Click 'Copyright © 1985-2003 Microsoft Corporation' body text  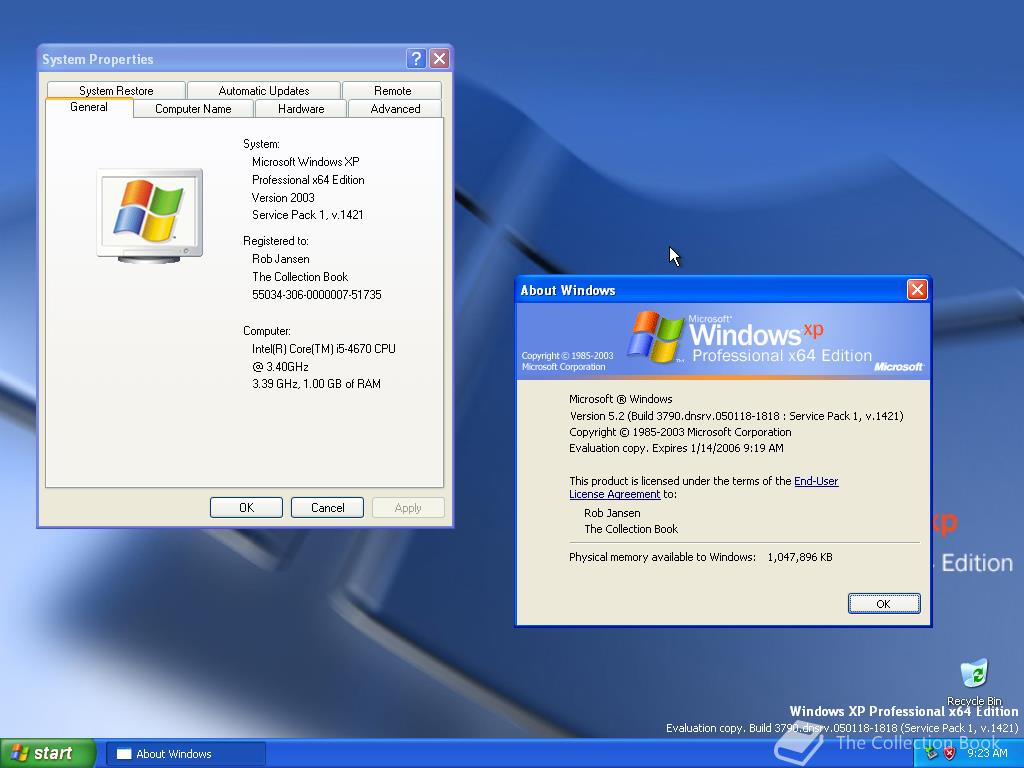(x=680, y=432)
